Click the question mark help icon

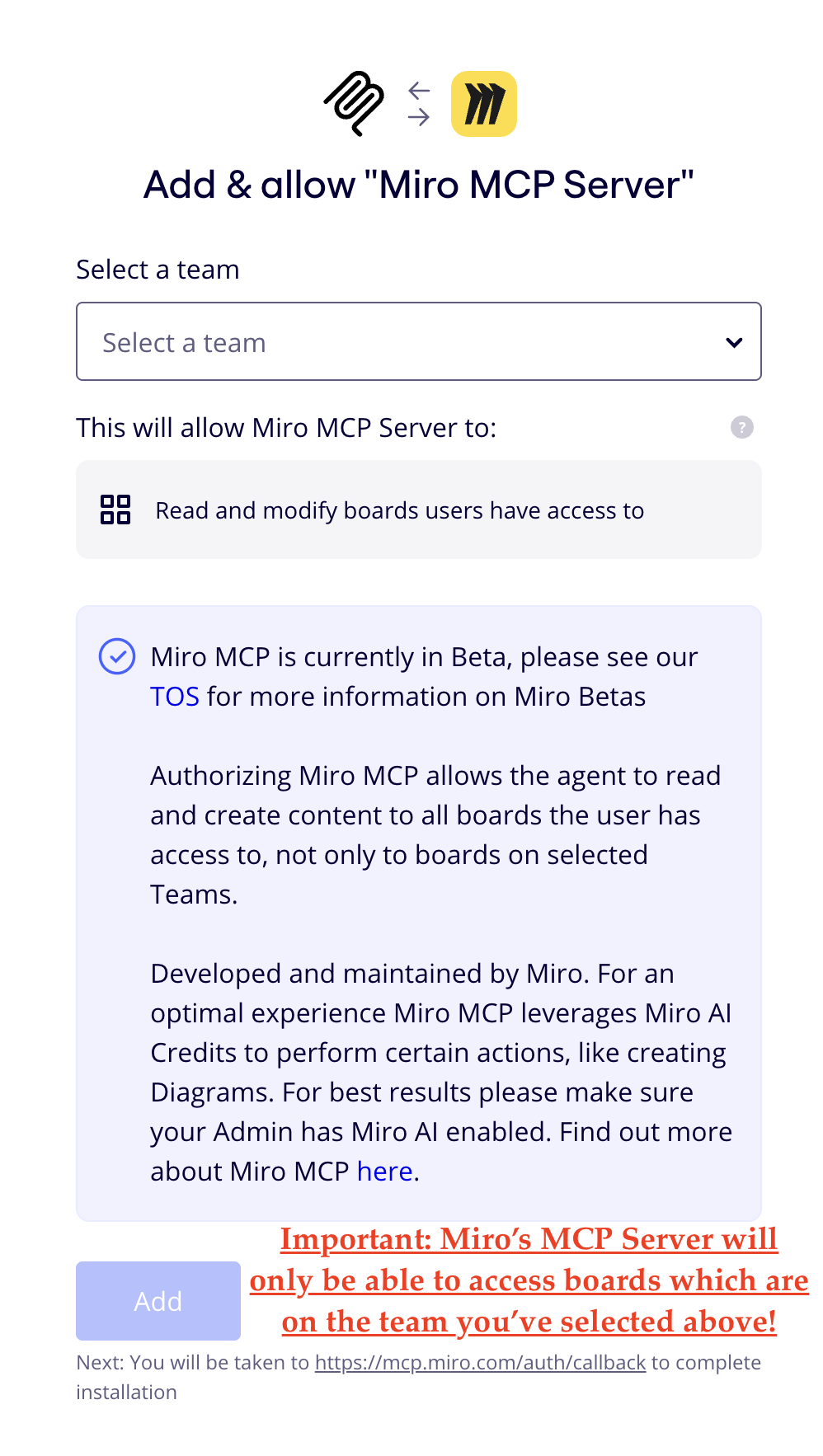click(741, 427)
